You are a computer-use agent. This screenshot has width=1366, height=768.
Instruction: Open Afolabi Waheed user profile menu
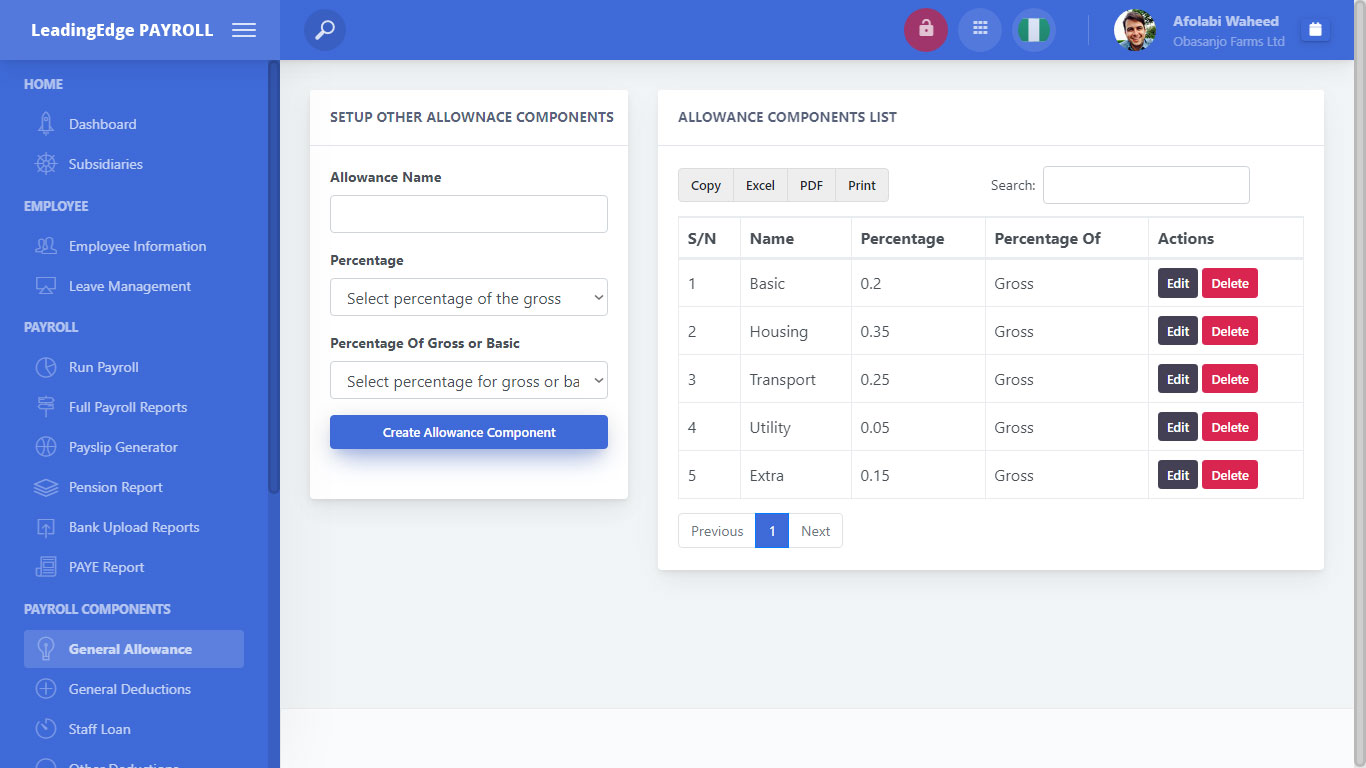click(x=1200, y=30)
